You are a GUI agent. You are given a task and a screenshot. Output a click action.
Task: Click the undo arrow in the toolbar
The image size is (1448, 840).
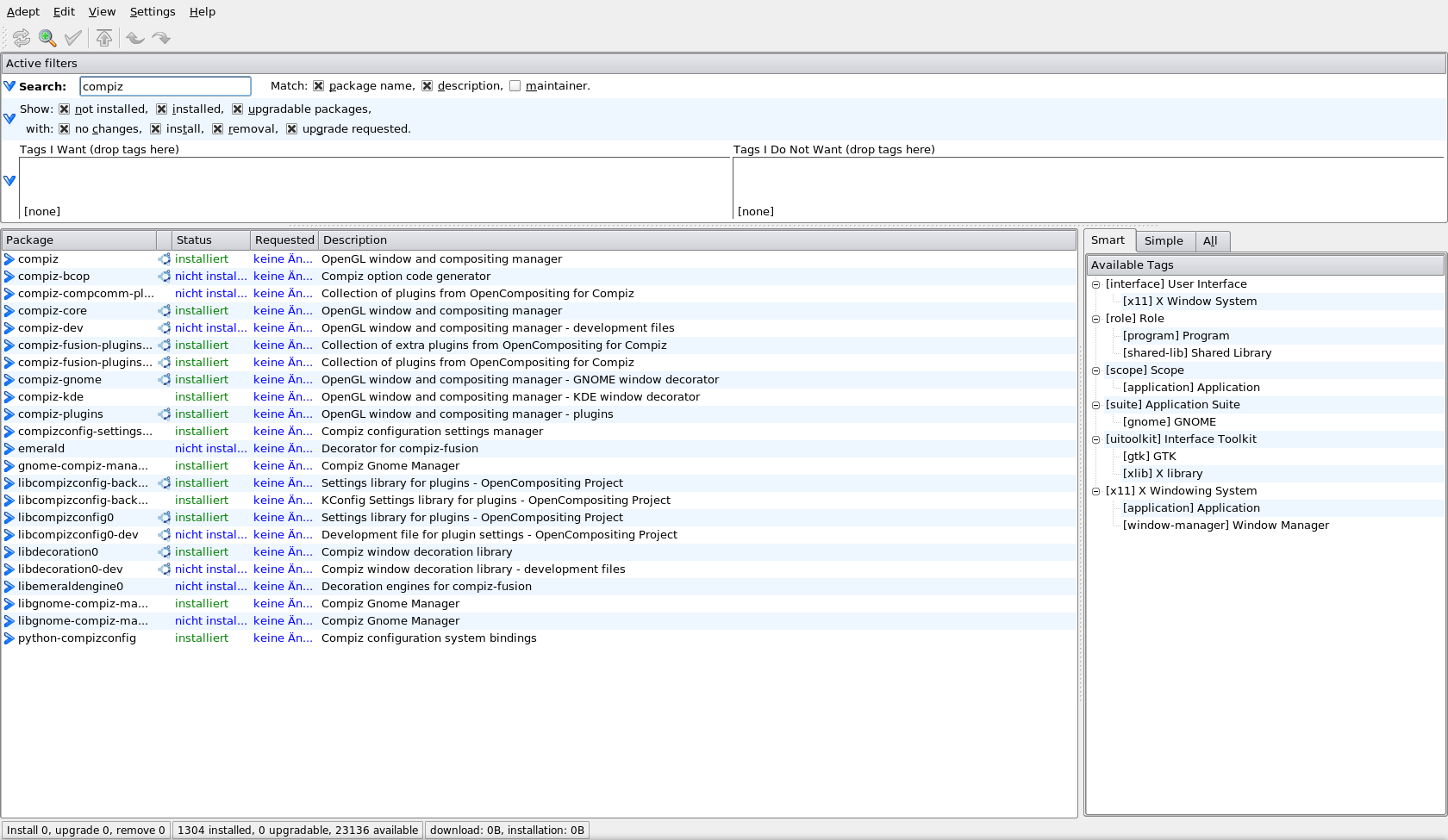[x=135, y=38]
